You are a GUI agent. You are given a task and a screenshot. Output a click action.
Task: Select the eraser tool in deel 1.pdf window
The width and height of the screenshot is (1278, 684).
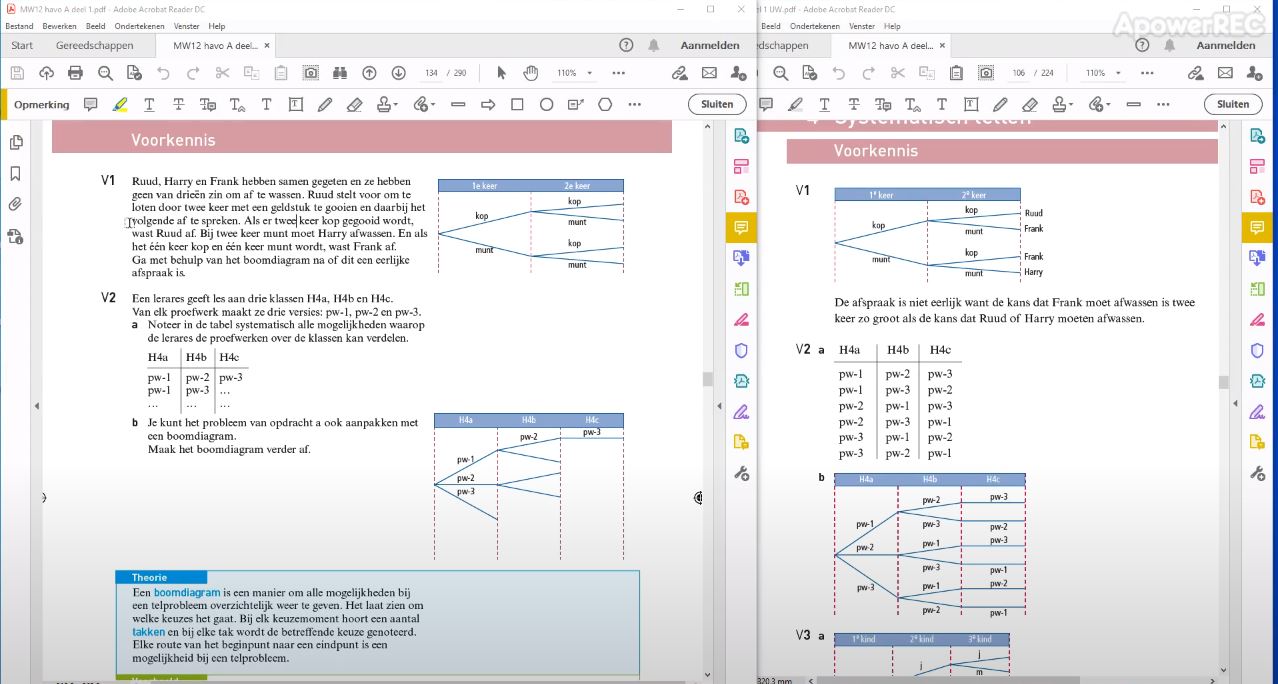tap(354, 104)
